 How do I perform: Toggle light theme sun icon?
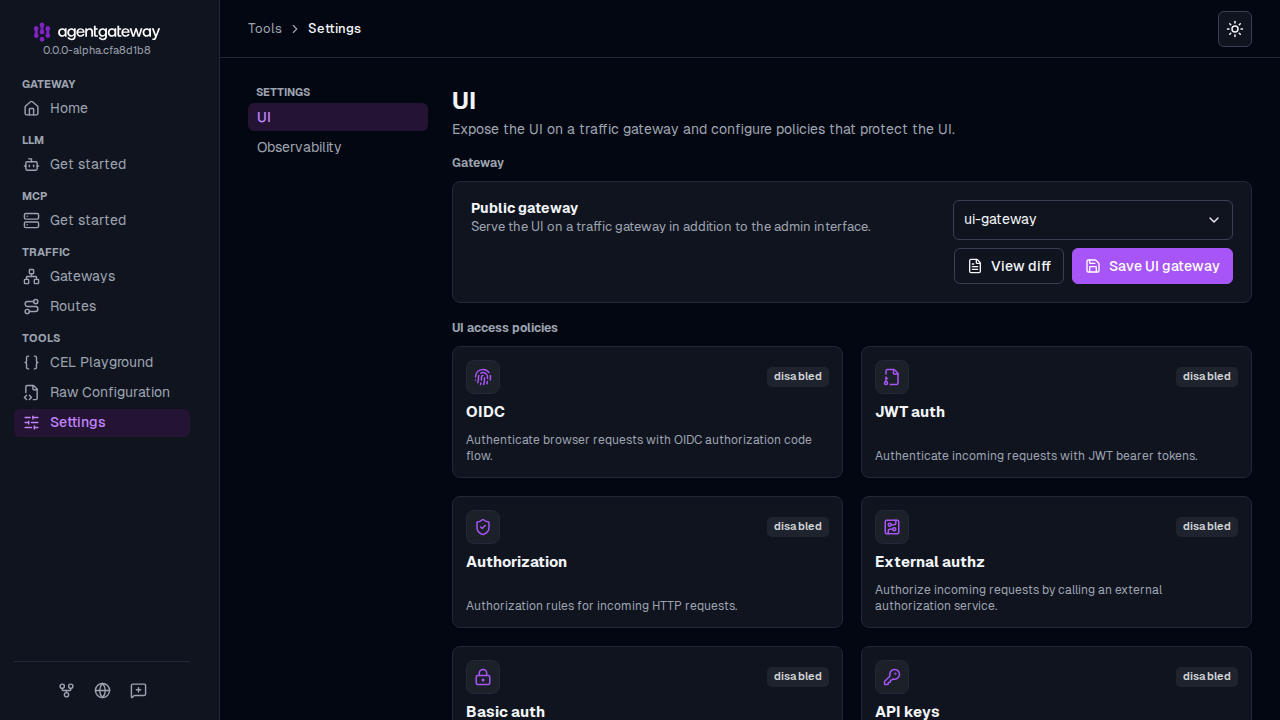(x=1235, y=29)
